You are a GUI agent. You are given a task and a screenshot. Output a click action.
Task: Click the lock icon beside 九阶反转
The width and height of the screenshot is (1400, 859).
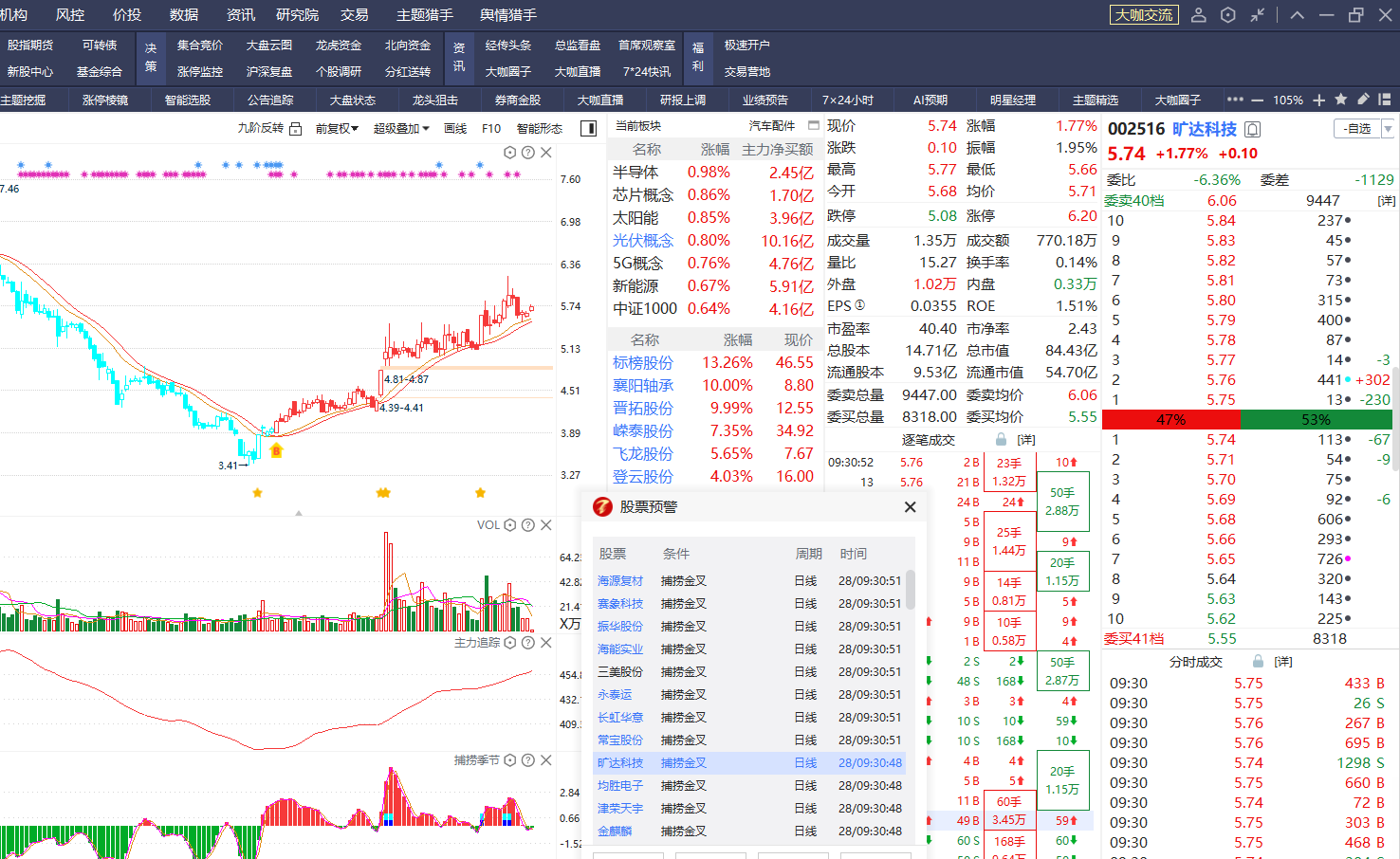[x=296, y=128]
